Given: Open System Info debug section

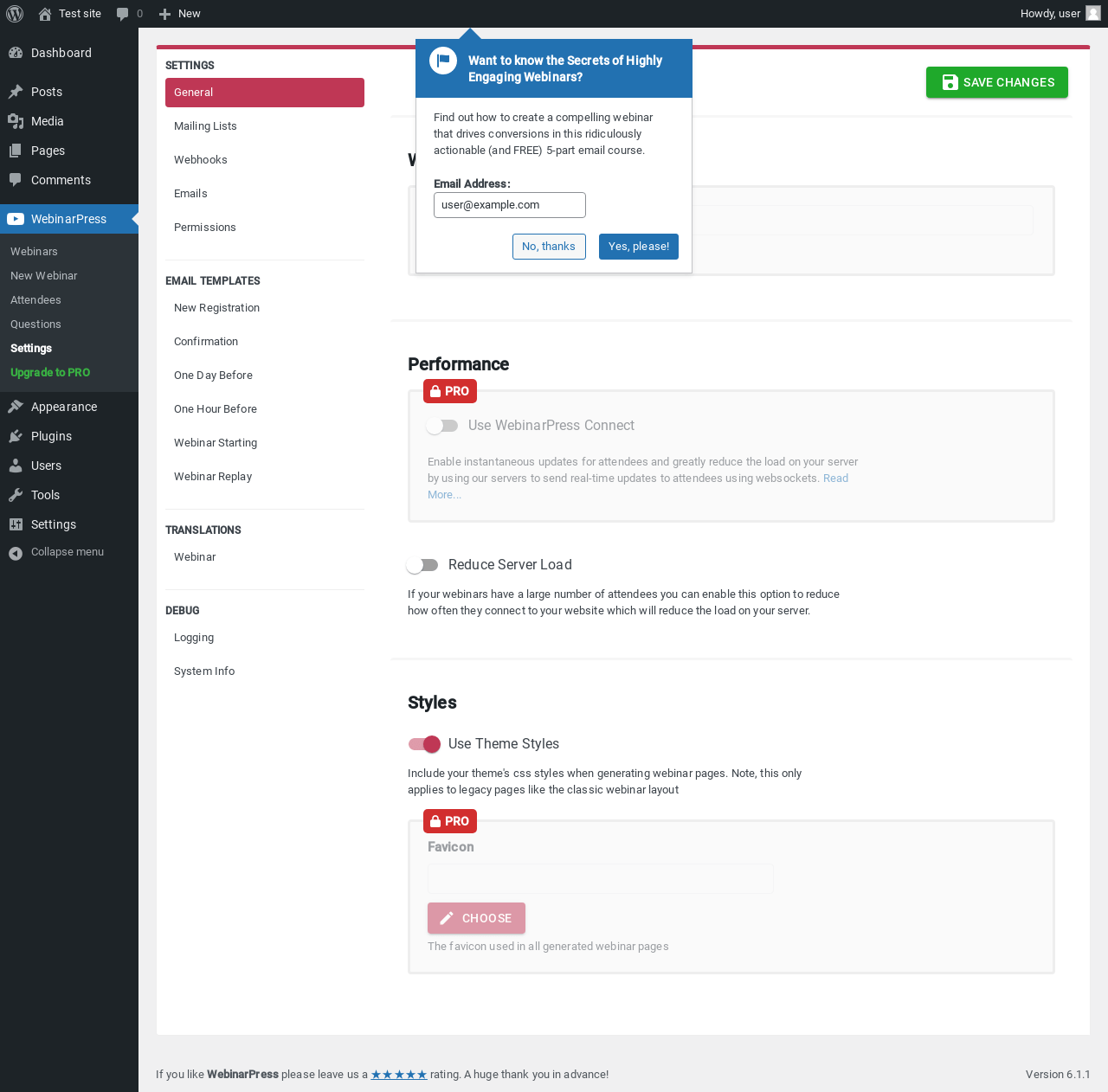Looking at the screenshot, I should pos(265,671).
